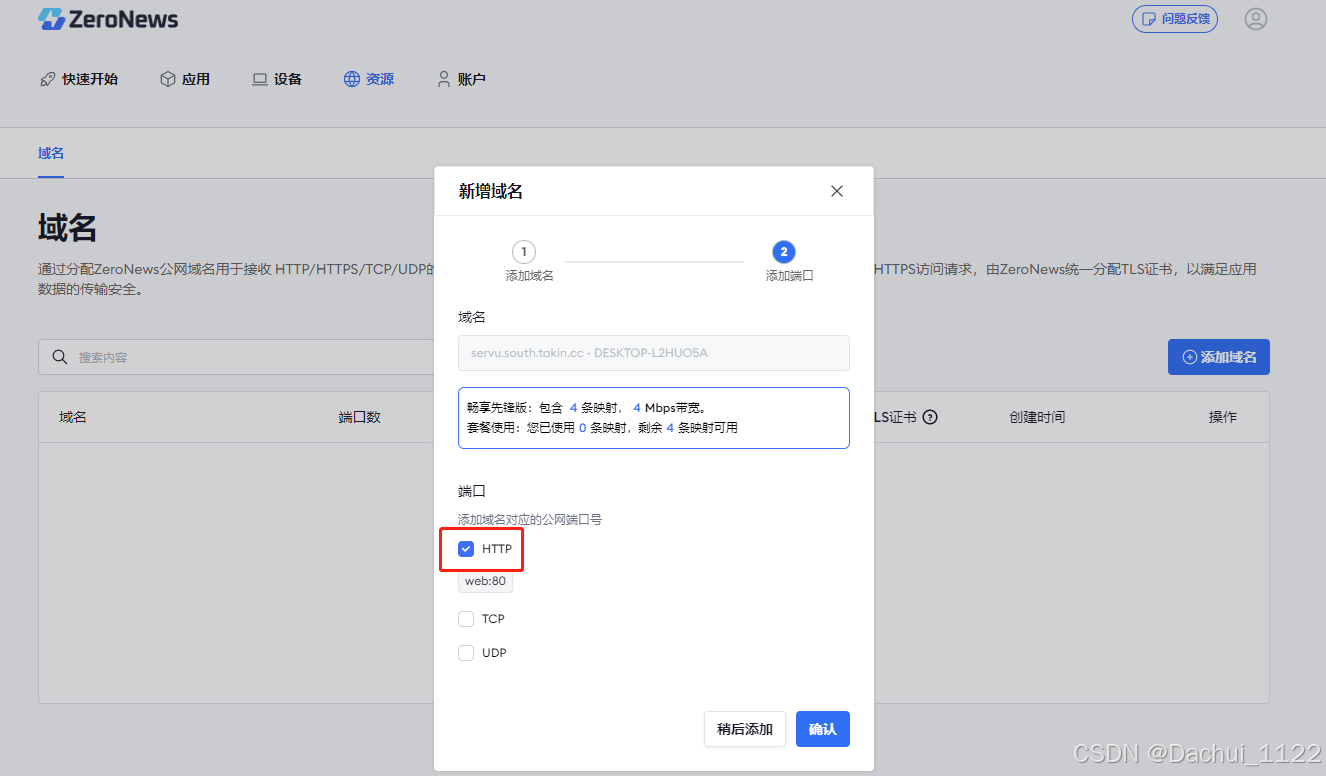
Task: Open the 快速开始 menu
Action: 79,79
